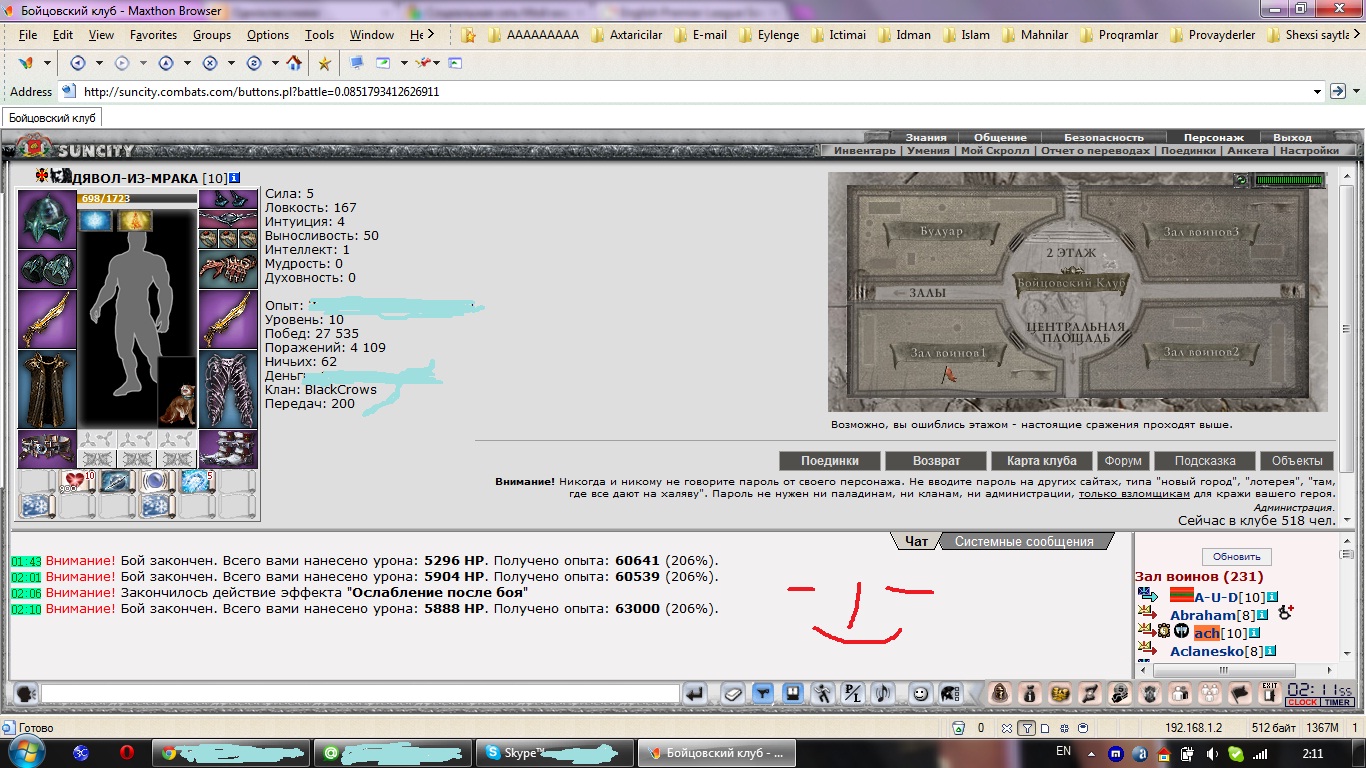This screenshot has height=768, width=1366.
Task: Click the favorites star toolbar icon
Action: 324,63
